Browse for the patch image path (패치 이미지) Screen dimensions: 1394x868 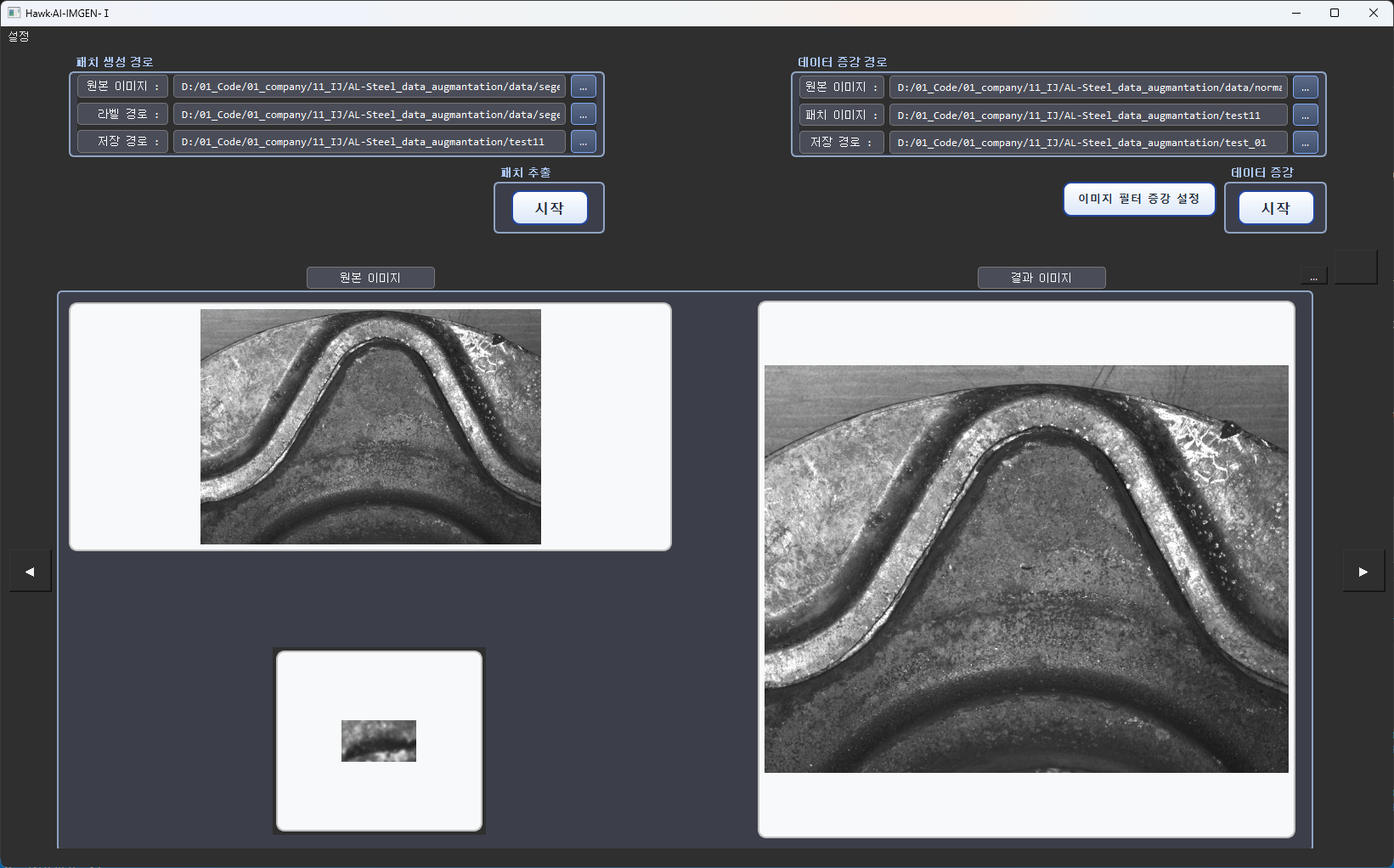1305,115
